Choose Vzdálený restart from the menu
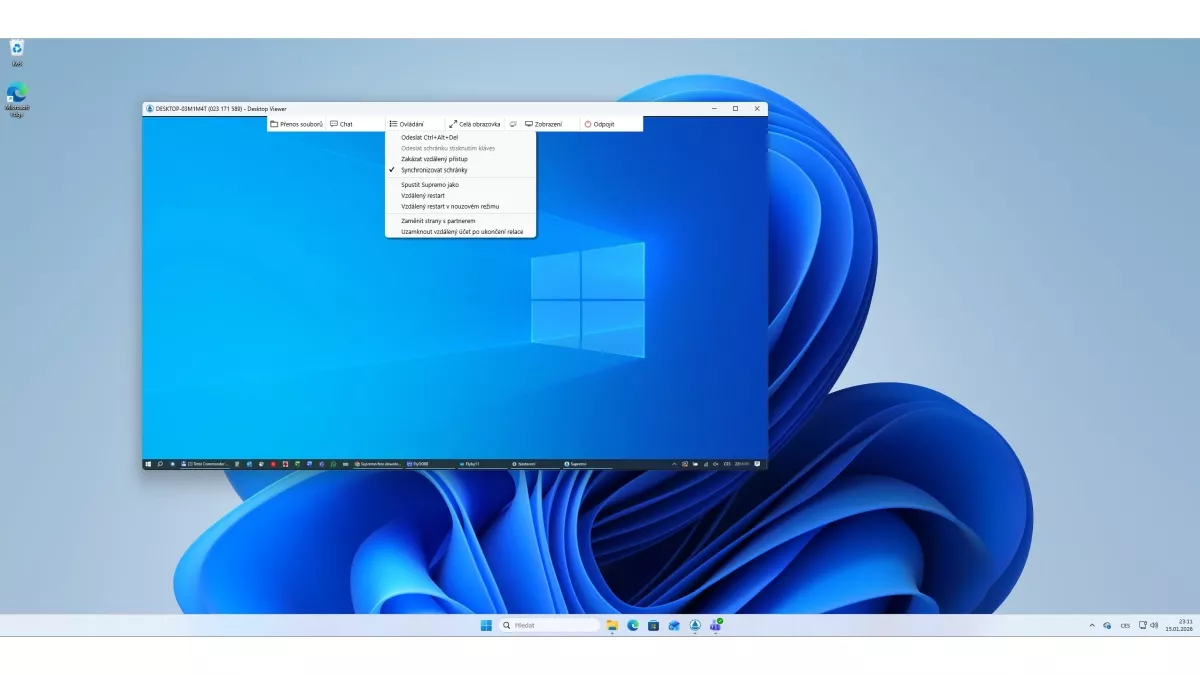1200x675 pixels. coord(423,195)
